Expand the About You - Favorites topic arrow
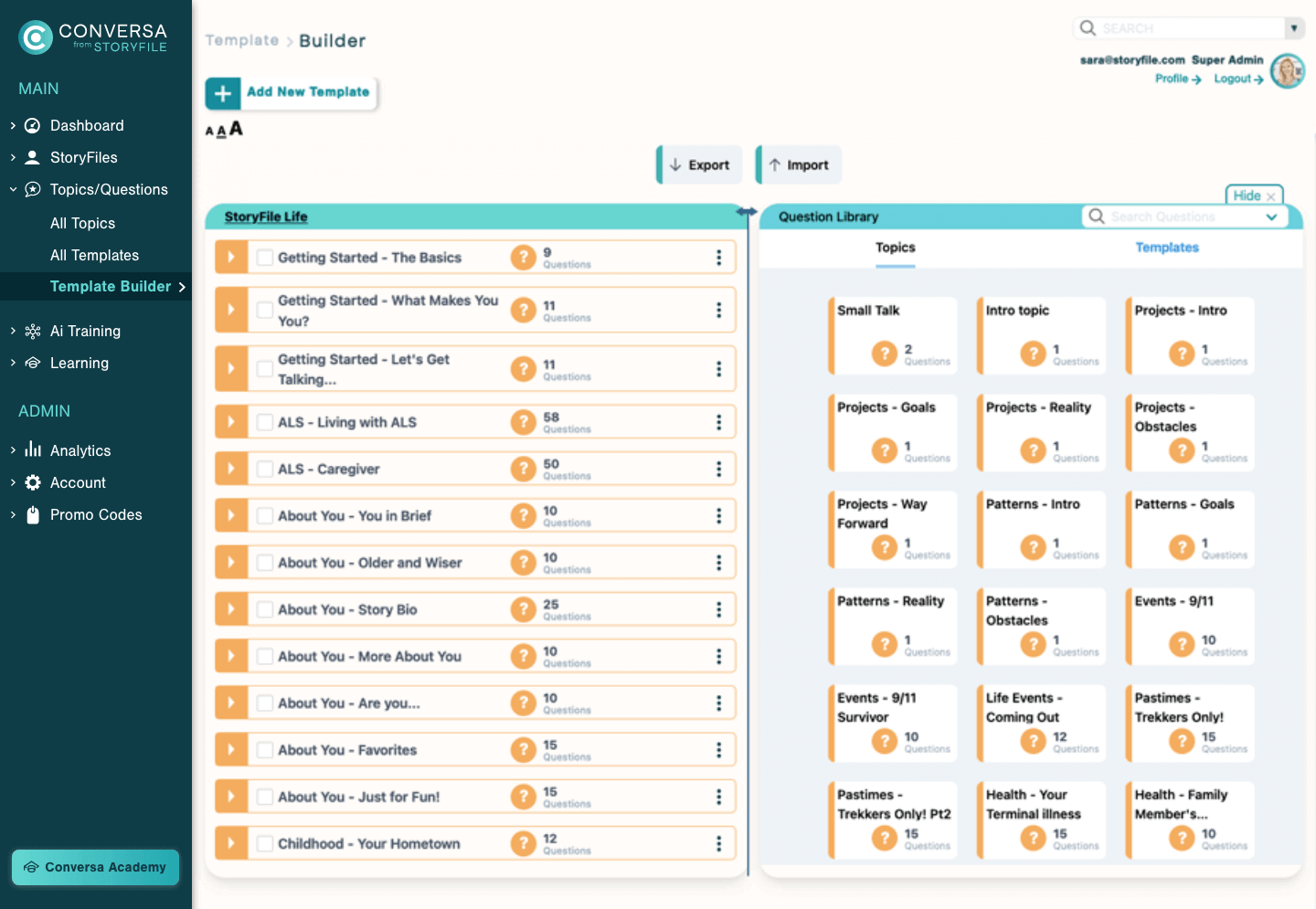Viewport: 1316px width, 909px height. point(231,750)
